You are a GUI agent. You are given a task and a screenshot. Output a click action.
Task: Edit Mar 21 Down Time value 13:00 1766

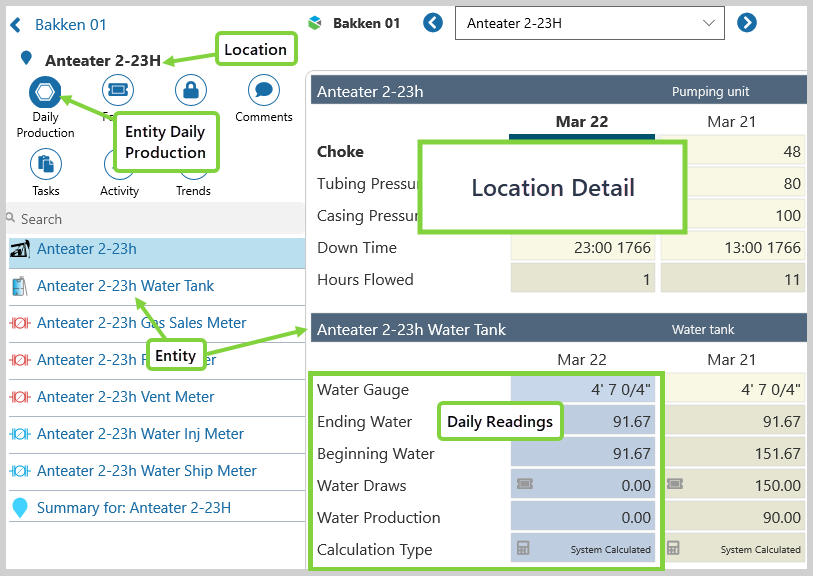[x=733, y=248]
